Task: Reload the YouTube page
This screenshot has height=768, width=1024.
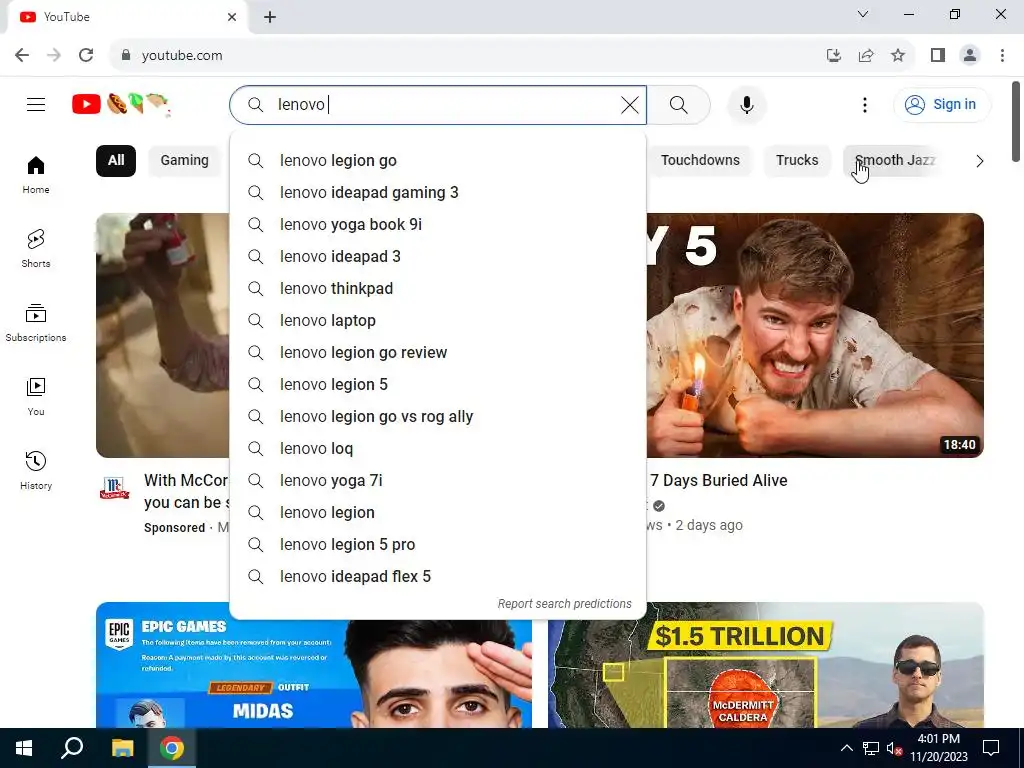Action: click(x=86, y=56)
